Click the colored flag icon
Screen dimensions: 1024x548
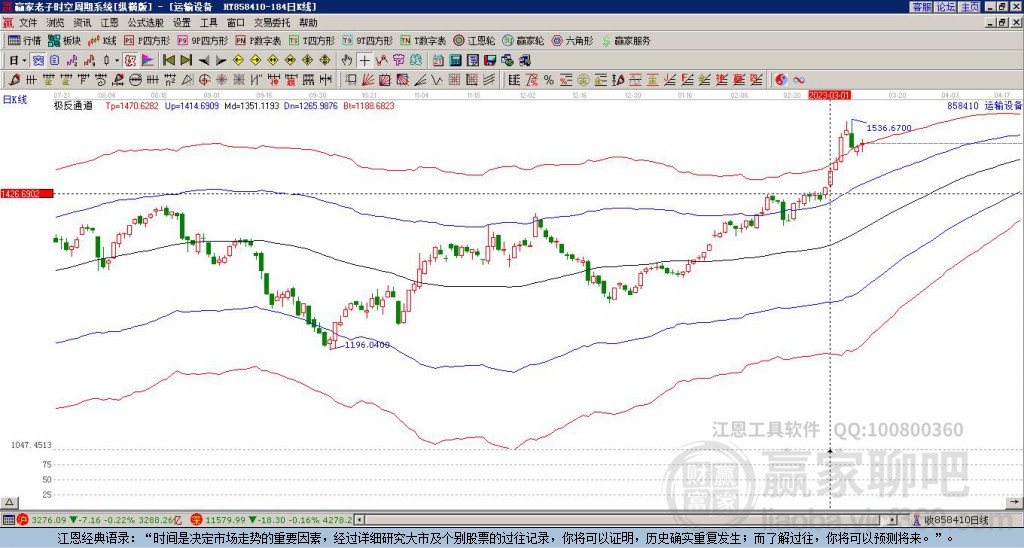pos(148,61)
